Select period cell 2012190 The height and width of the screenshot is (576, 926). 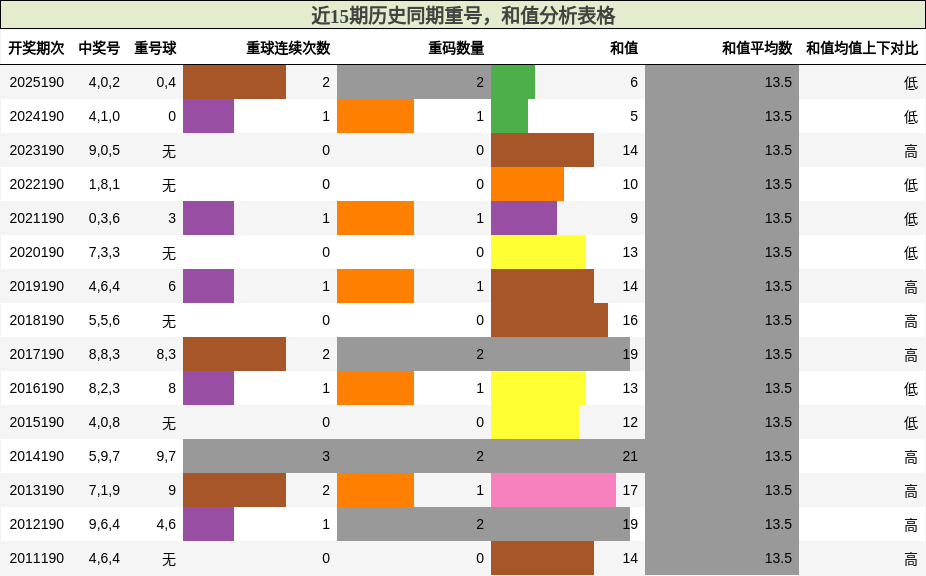pyautogui.click(x=37, y=524)
